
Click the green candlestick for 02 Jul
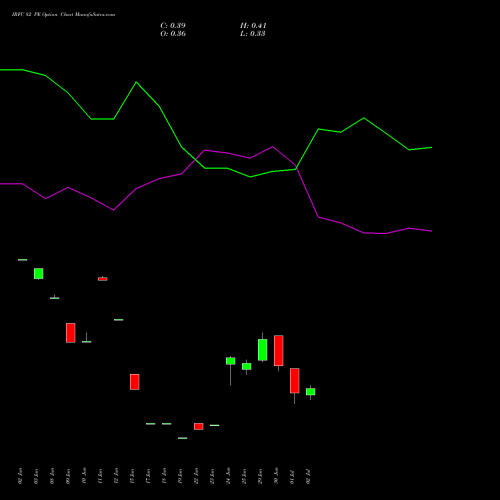(x=311, y=392)
